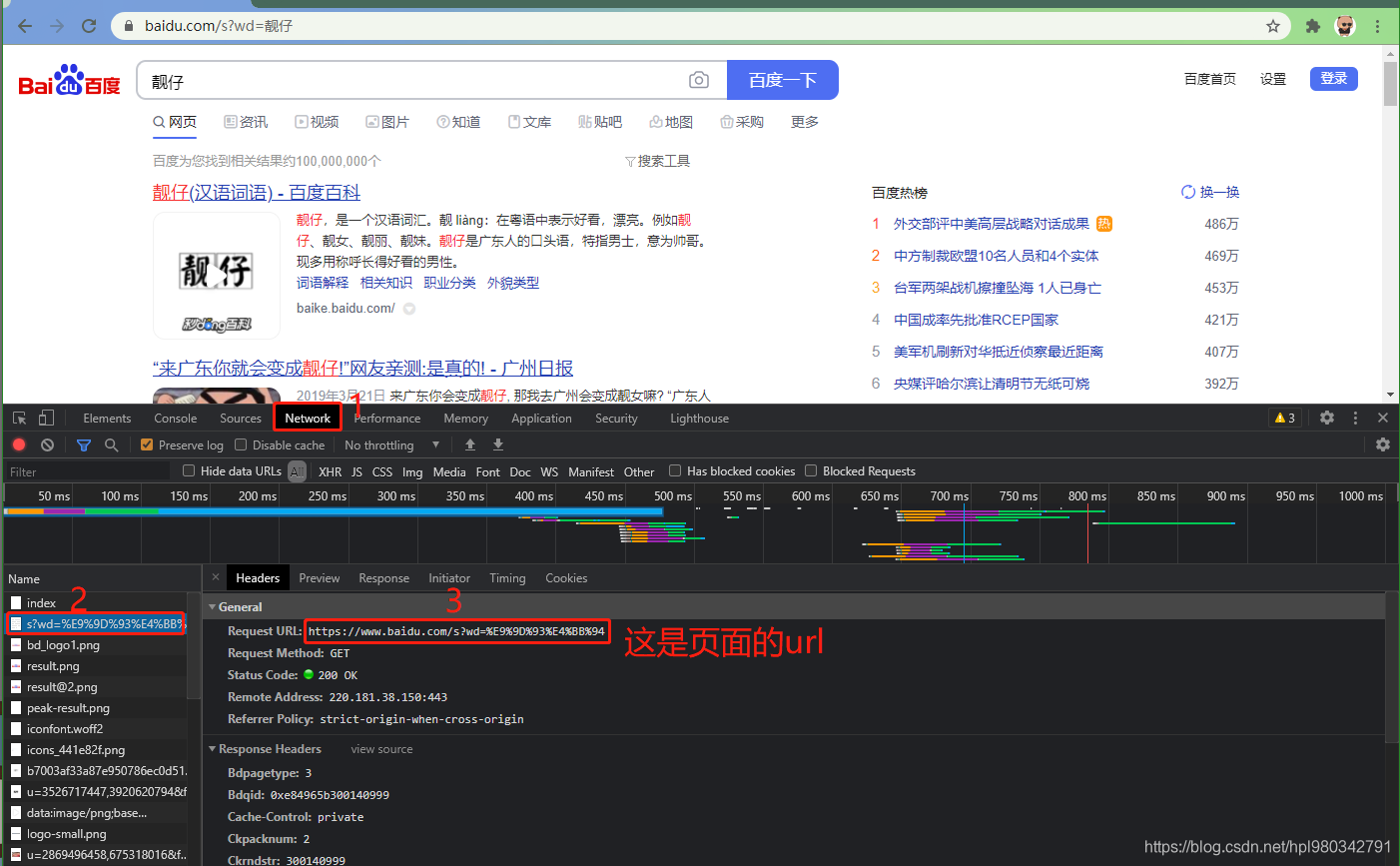Filter requests by XHR type
This screenshot has width=1400, height=866.
coord(330,471)
